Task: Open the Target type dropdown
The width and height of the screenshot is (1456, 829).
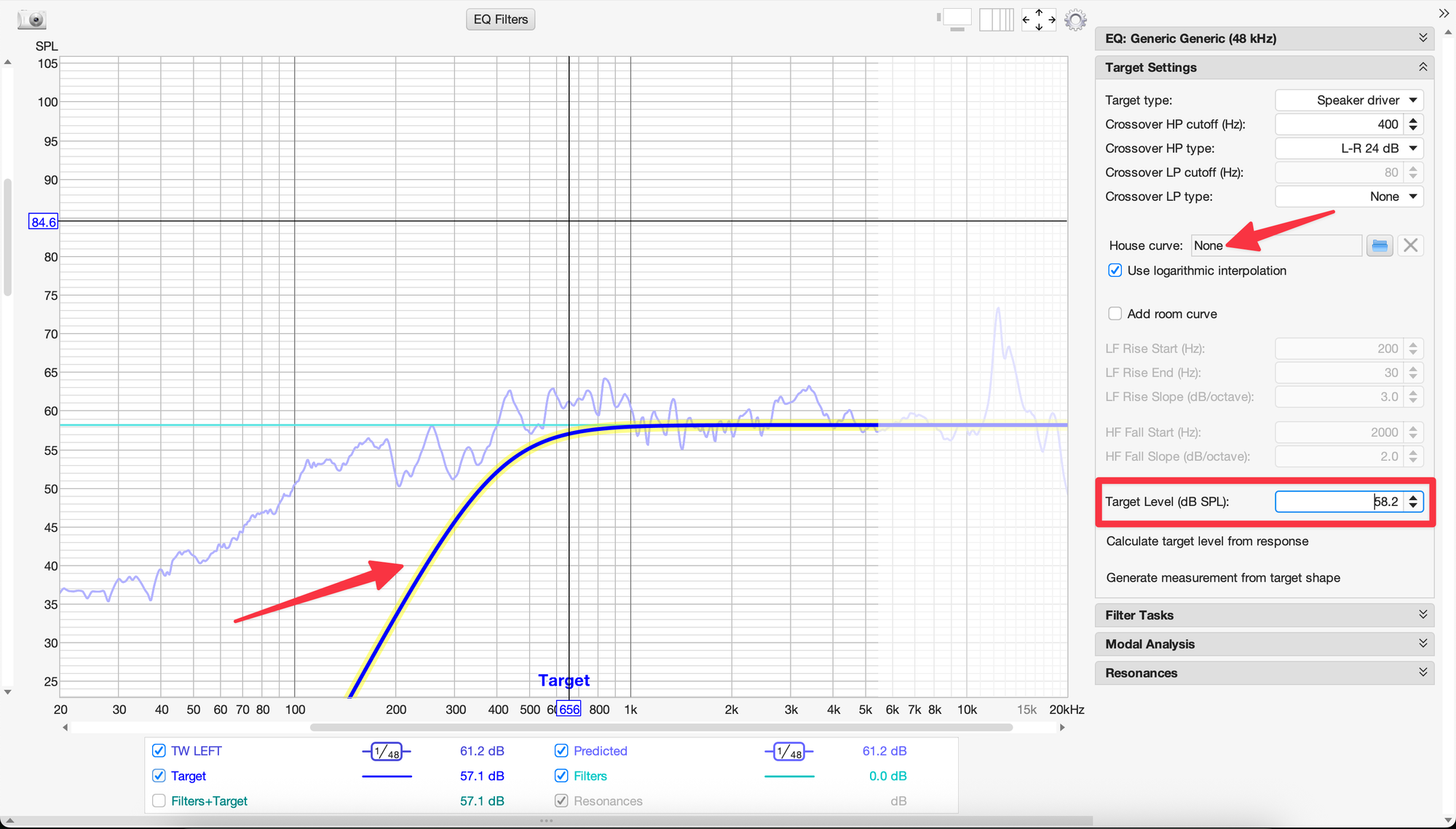Action: (1349, 100)
